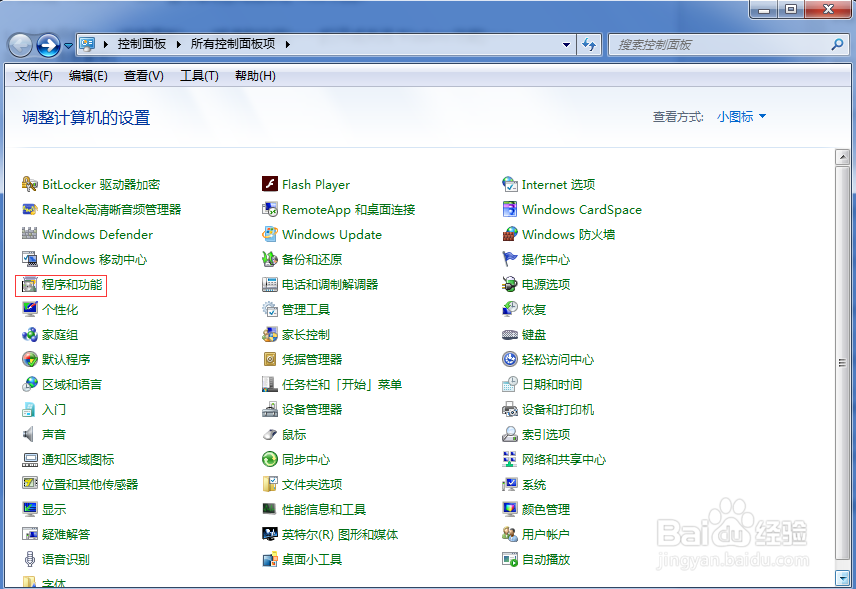This screenshot has height=589, width=856.
Task: Click the Internet 选项 icon
Action: pos(510,185)
